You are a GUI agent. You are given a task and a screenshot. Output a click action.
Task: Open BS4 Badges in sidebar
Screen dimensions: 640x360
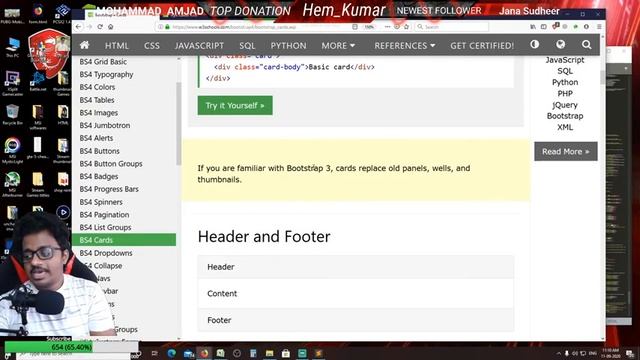click(99, 176)
